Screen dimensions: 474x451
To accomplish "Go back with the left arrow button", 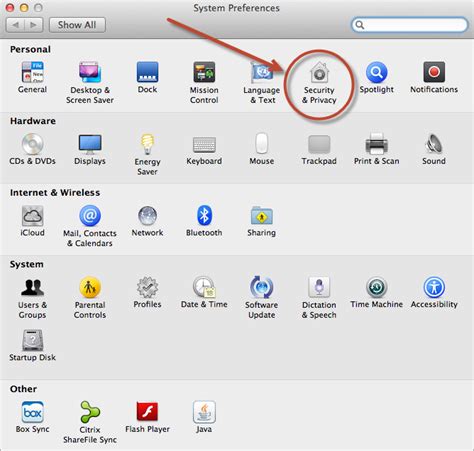I will (15, 25).
